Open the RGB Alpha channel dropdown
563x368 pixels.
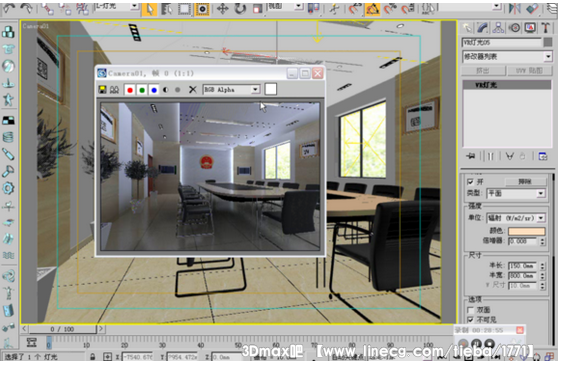point(231,89)
